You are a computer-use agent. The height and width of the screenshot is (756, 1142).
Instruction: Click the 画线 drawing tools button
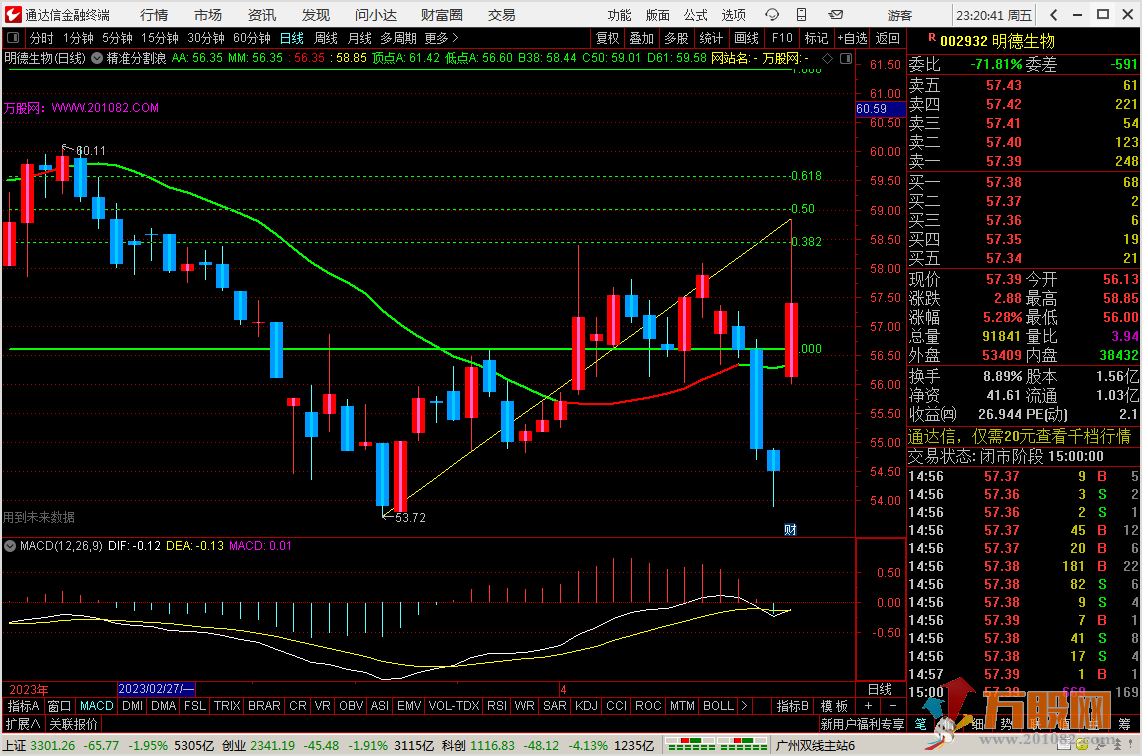[x=747, y=38]
